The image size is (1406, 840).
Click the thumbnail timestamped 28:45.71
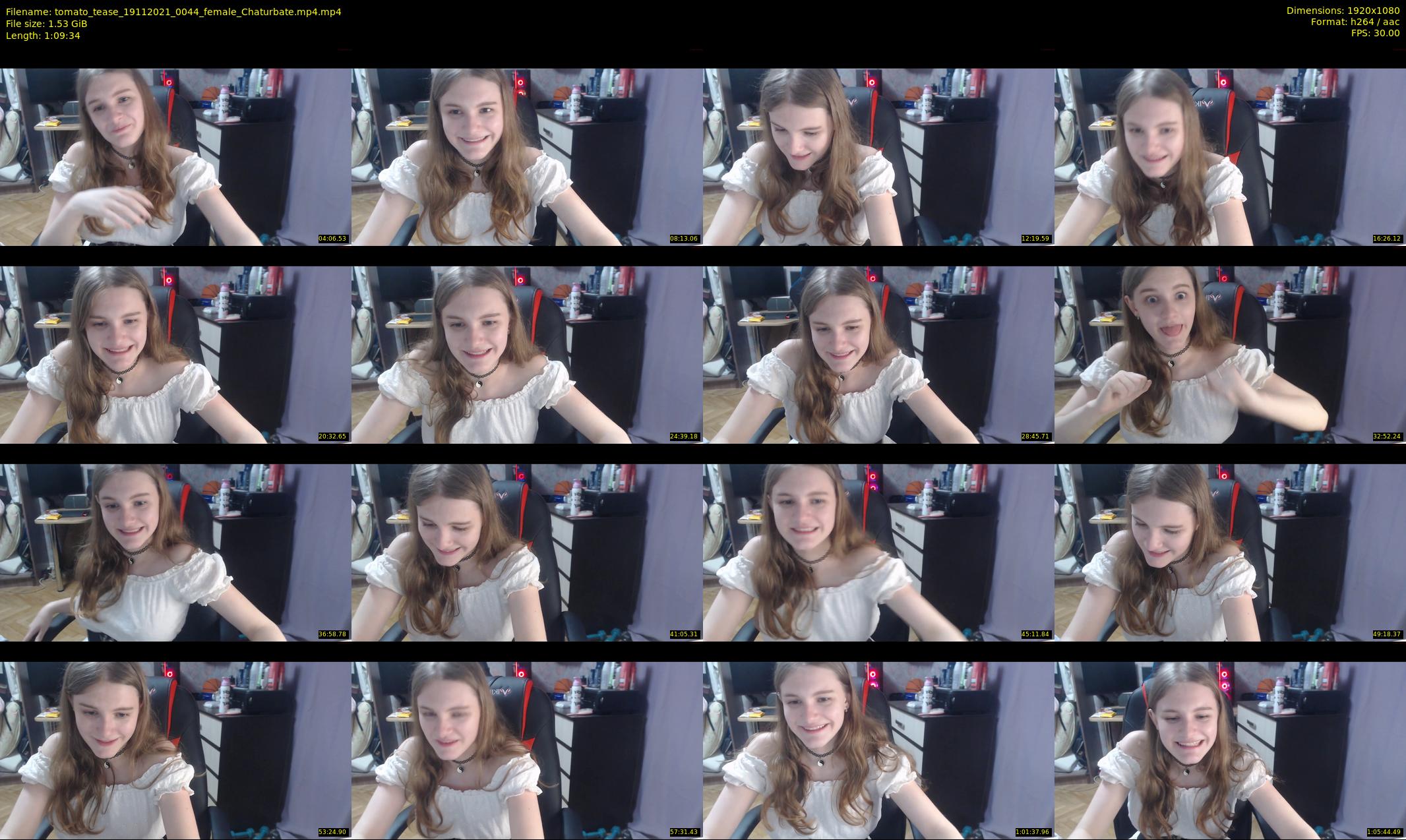(x=878, y=355)
